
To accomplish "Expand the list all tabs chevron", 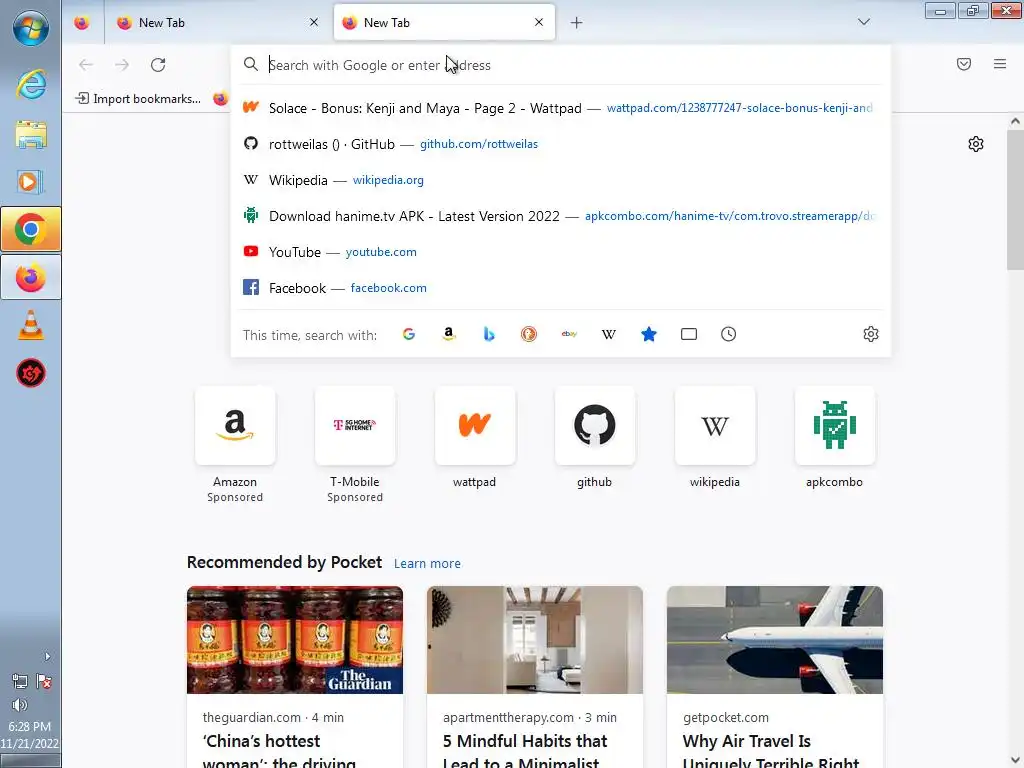I will (x=863, y=22).
